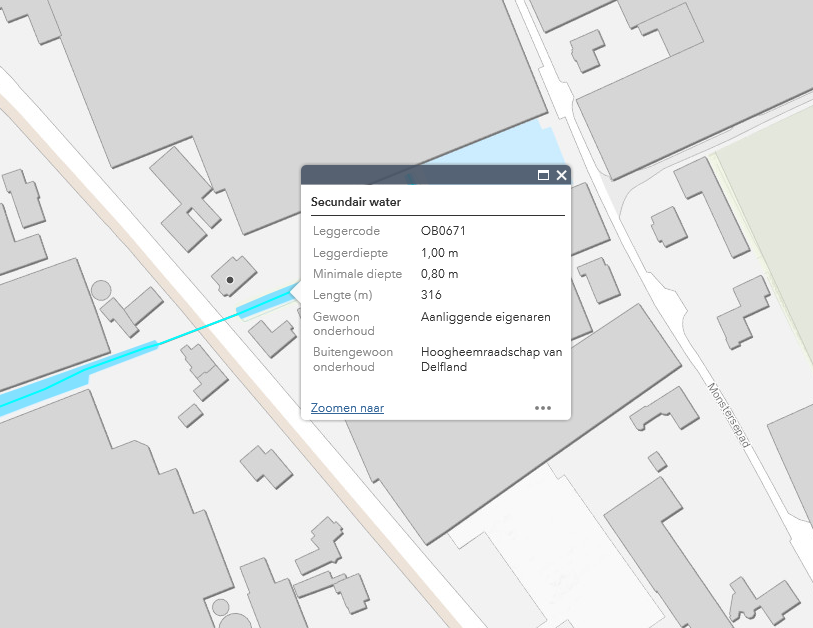
Task: Click the Minimale diepte field label
Action: pyautogui.click(x=358, y=274)
